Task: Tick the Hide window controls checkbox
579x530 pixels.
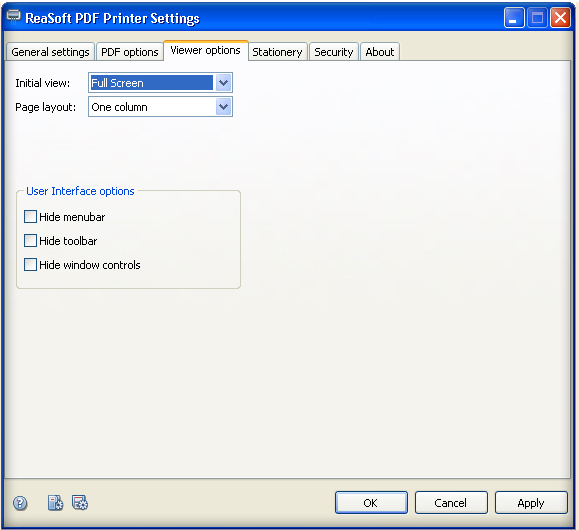Action: point(30,264)
